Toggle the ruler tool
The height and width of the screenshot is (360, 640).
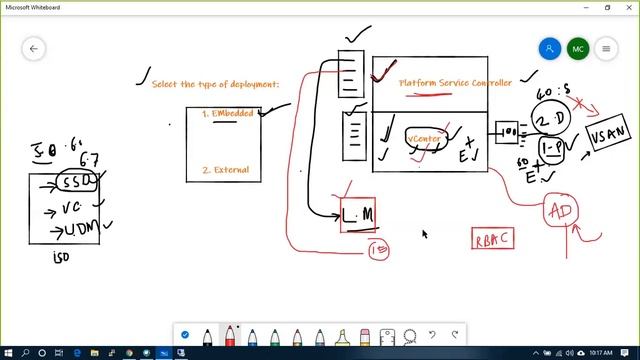[387, 337]
